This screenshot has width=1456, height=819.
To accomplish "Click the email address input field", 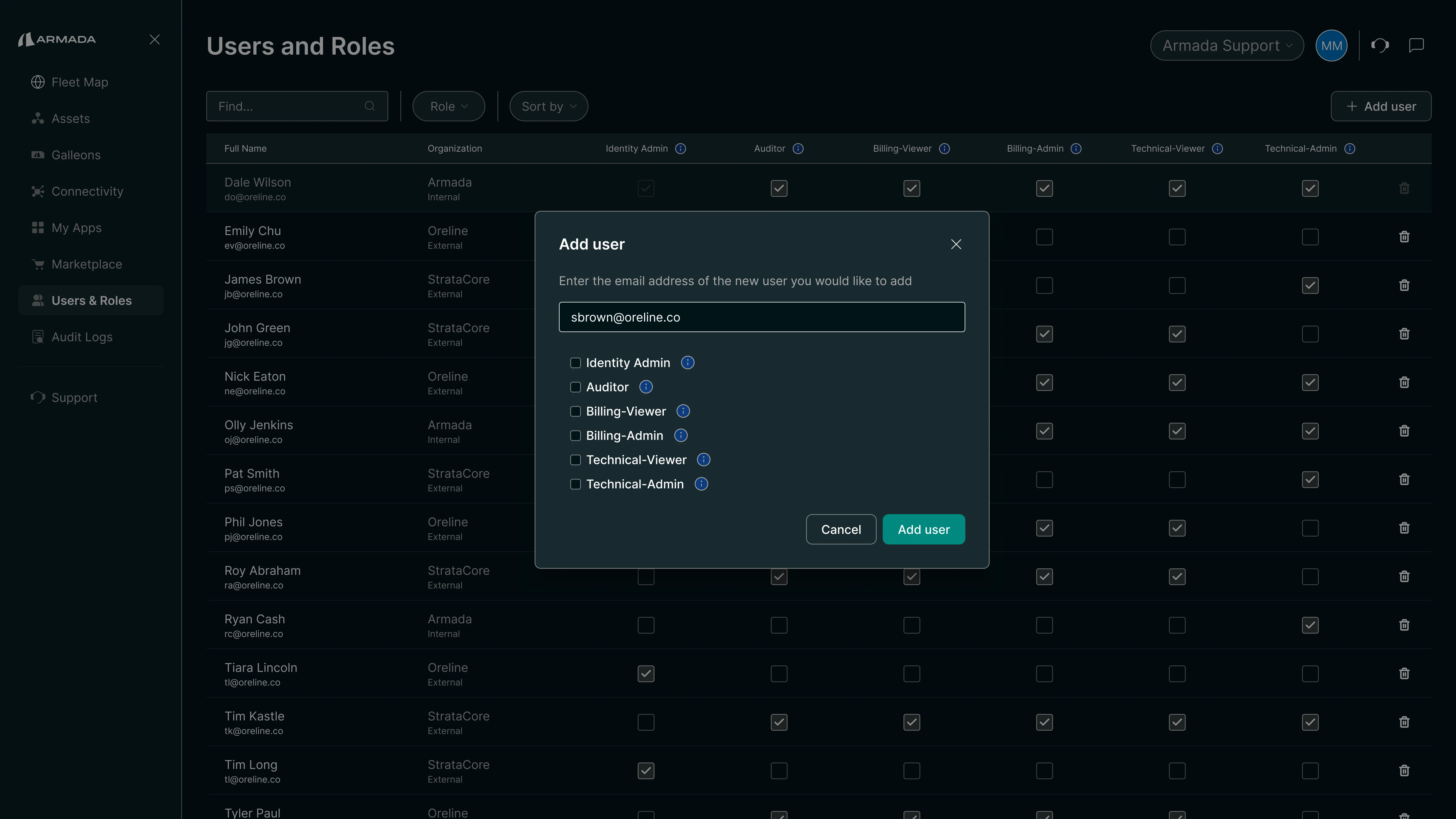I will (x=761, y=317).
